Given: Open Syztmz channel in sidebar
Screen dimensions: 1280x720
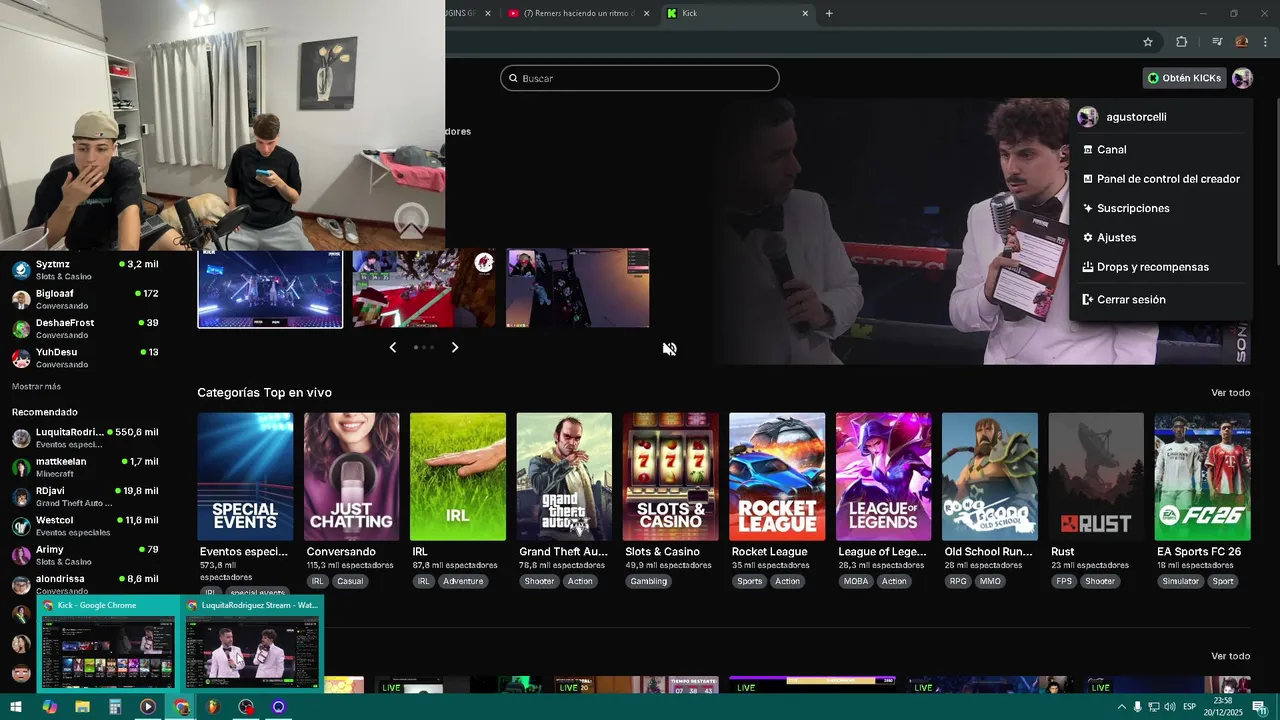Looking at the screenshot, I should (85, 269).
